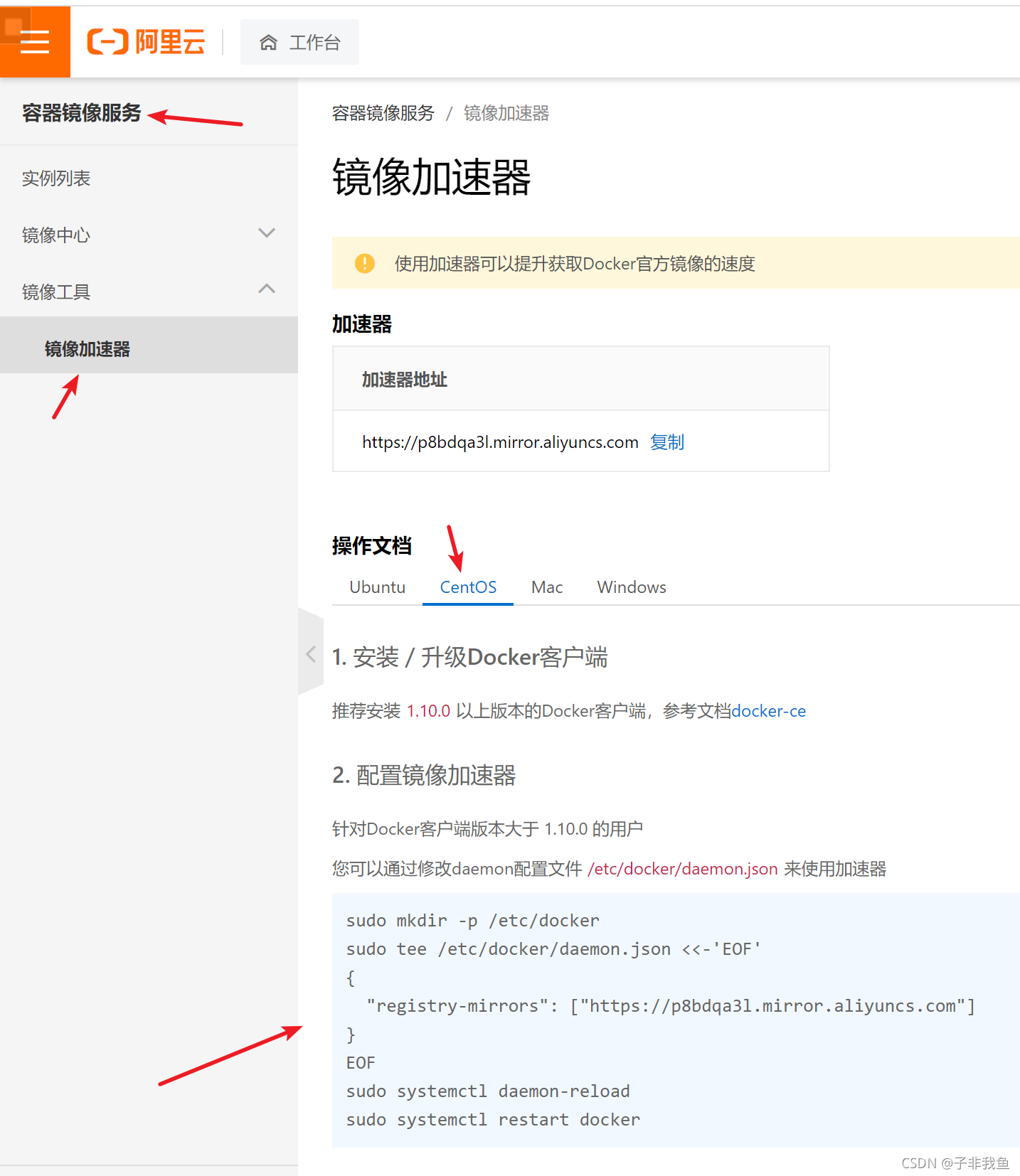The width and height of the screenshot is (1020, 1176).
Task: Switch to the Mac tab
Action: [x=547, y=587]
